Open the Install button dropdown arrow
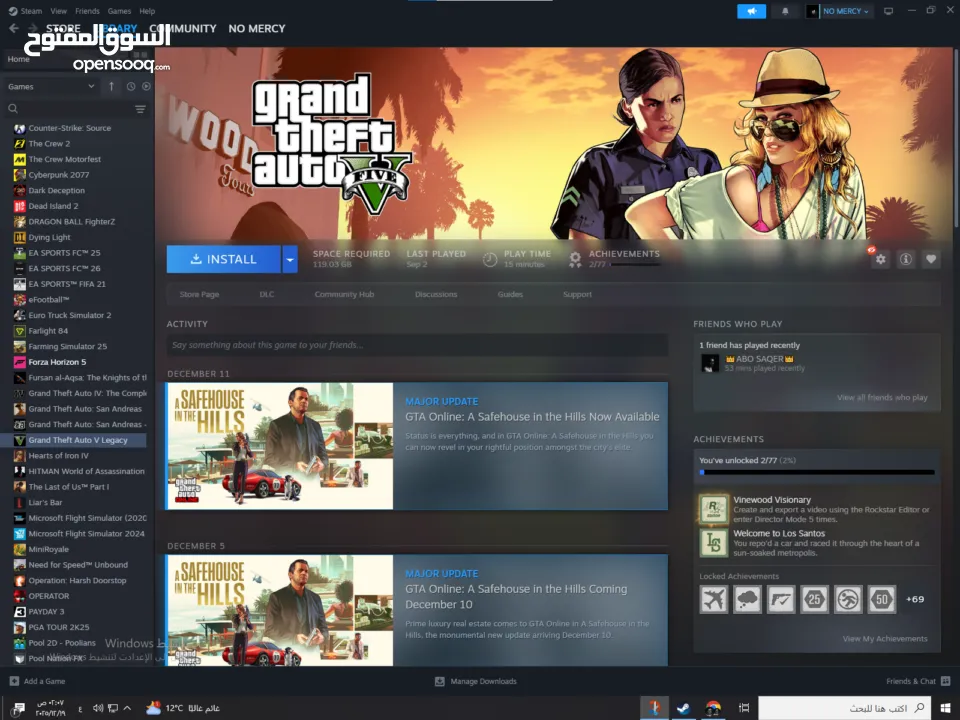Image resolution: width=960 pixels, height=720 pixels. [x=290, y=259]
